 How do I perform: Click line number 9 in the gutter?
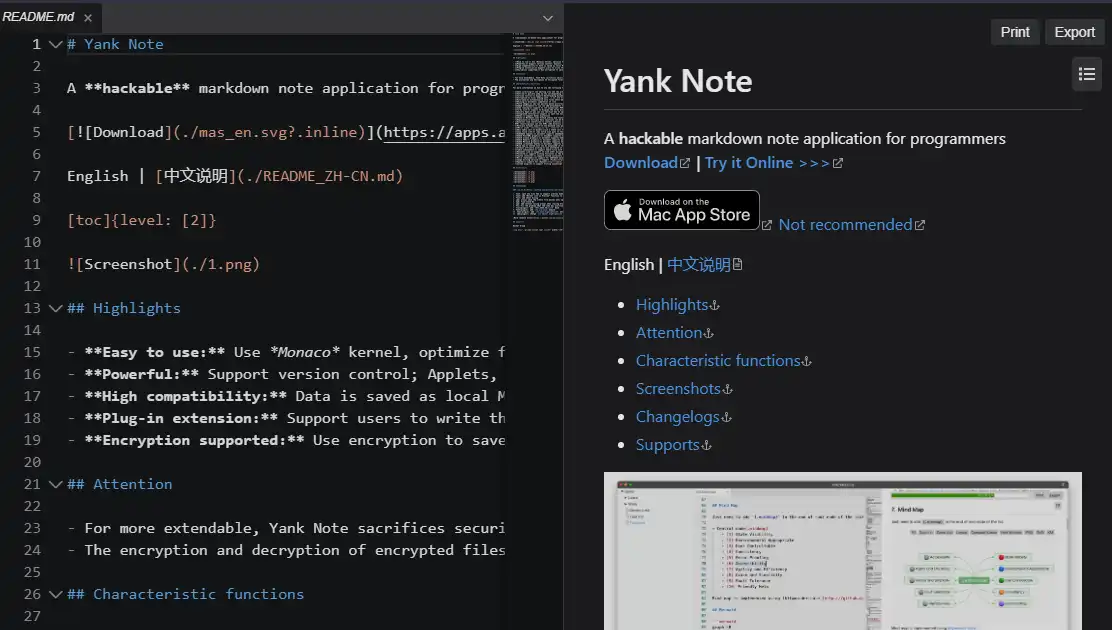(36, 220)
